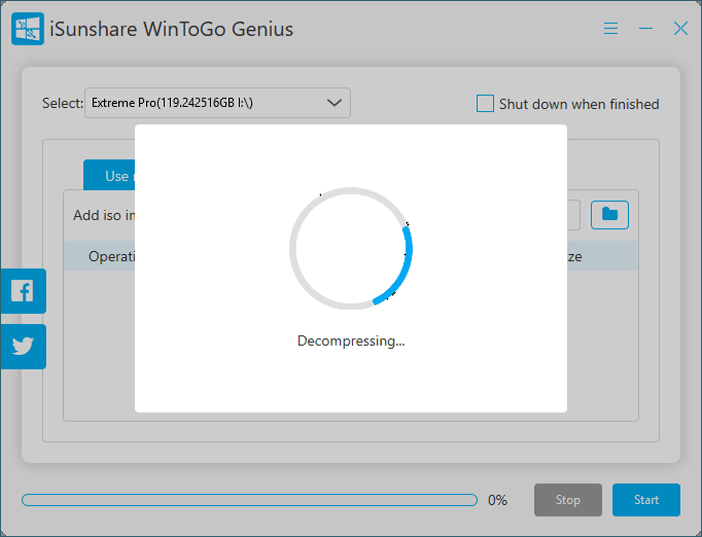The height and width of the screenshot is (537, 702).
Task: Switch to the blue "Use" tab
Action: coord(109,175)
